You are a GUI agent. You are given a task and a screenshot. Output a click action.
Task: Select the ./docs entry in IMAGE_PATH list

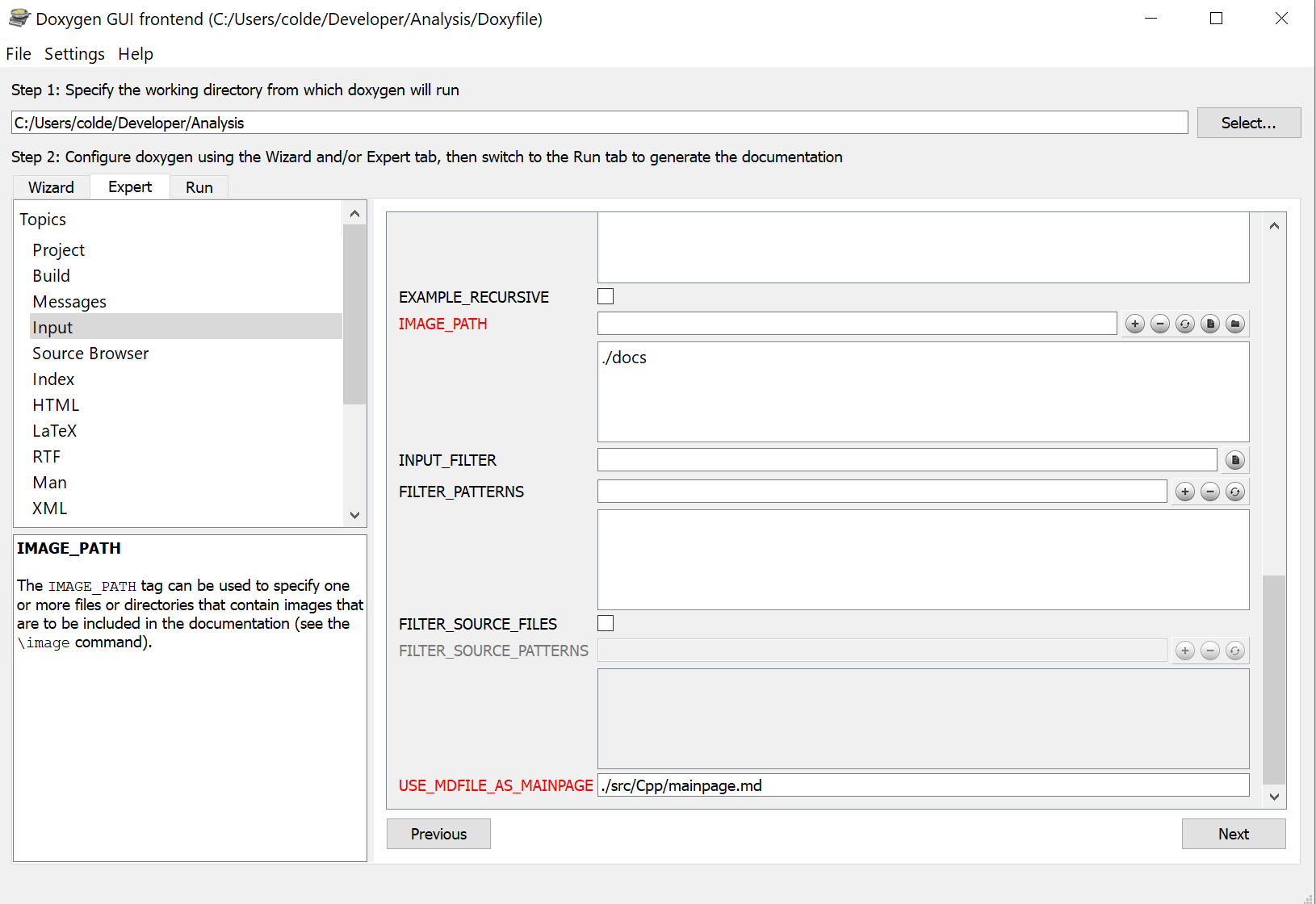(625, 358)
